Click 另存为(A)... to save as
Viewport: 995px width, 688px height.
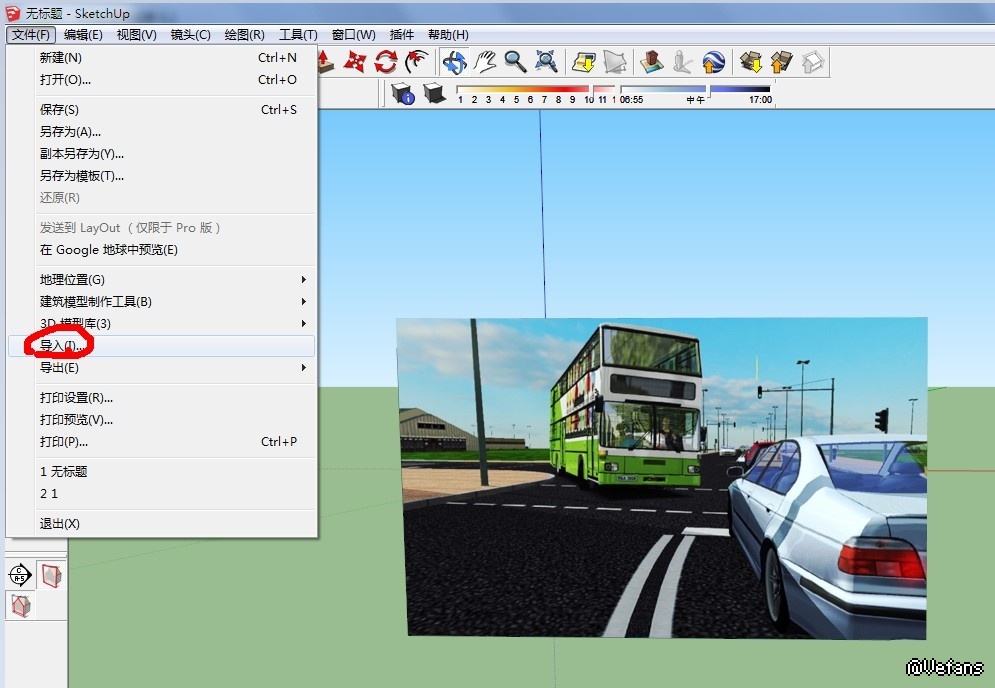[x=70, y=132]
